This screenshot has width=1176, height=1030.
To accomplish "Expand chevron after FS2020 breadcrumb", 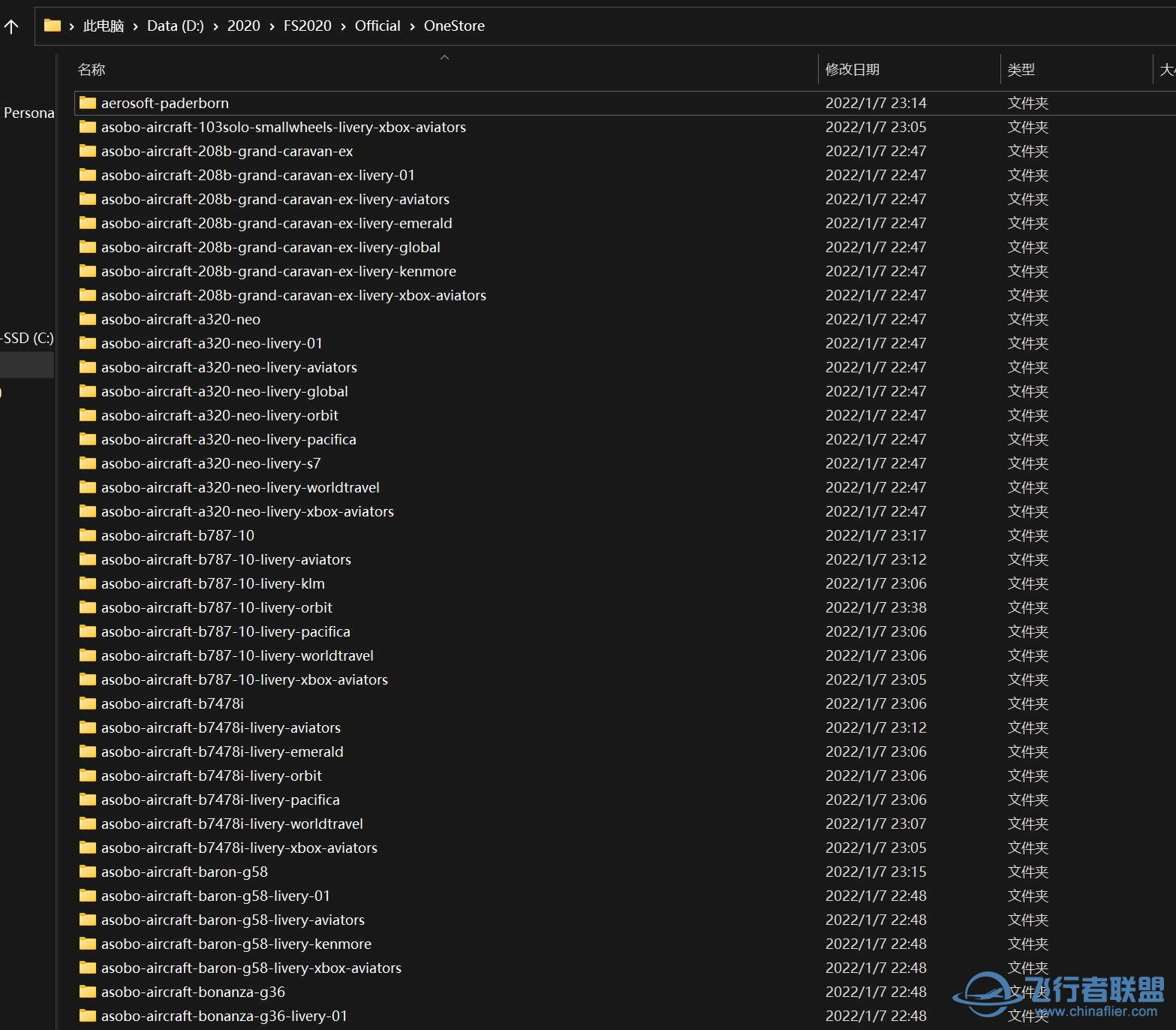I will coord(343,26).
